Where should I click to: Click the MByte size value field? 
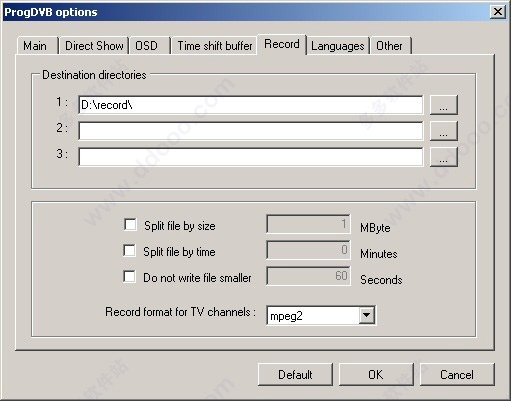308,224
